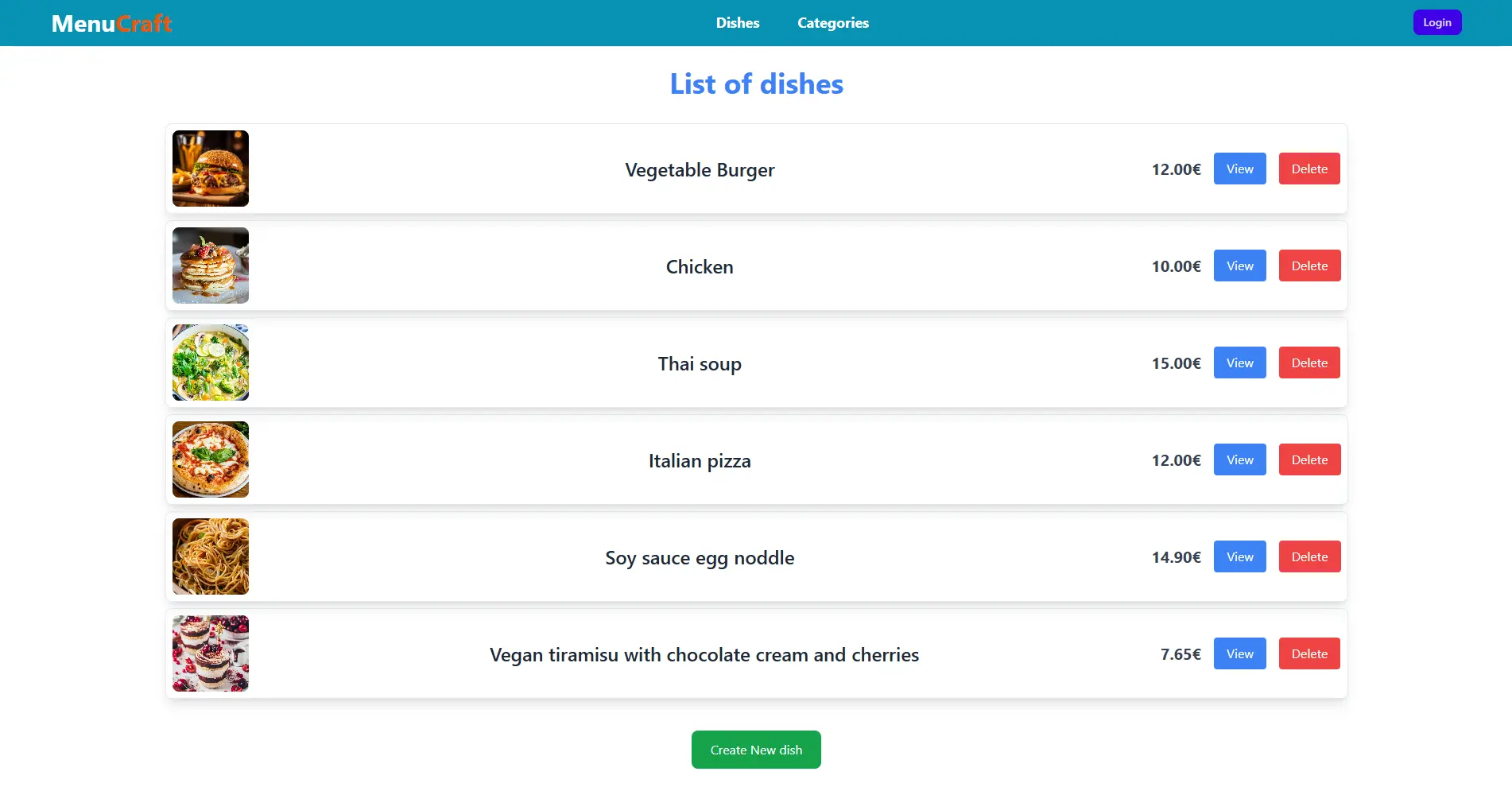This screenshot has height=787, width=1512.
Task: Delete the Chicken dish
Action: click(1309, 266)
